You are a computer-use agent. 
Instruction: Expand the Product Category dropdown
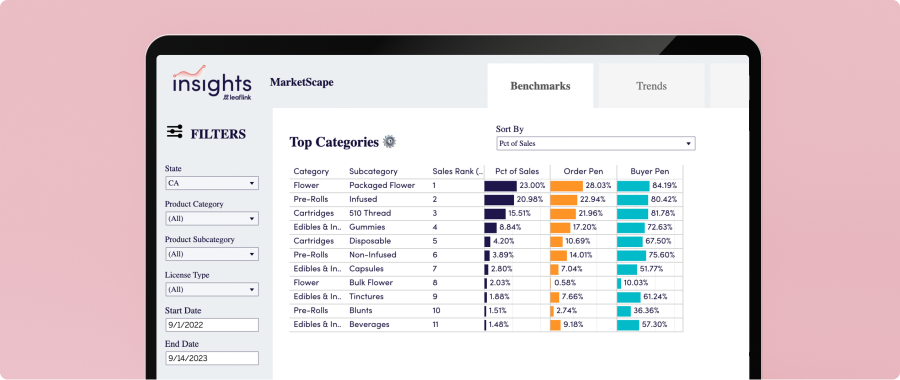[212, 219]
